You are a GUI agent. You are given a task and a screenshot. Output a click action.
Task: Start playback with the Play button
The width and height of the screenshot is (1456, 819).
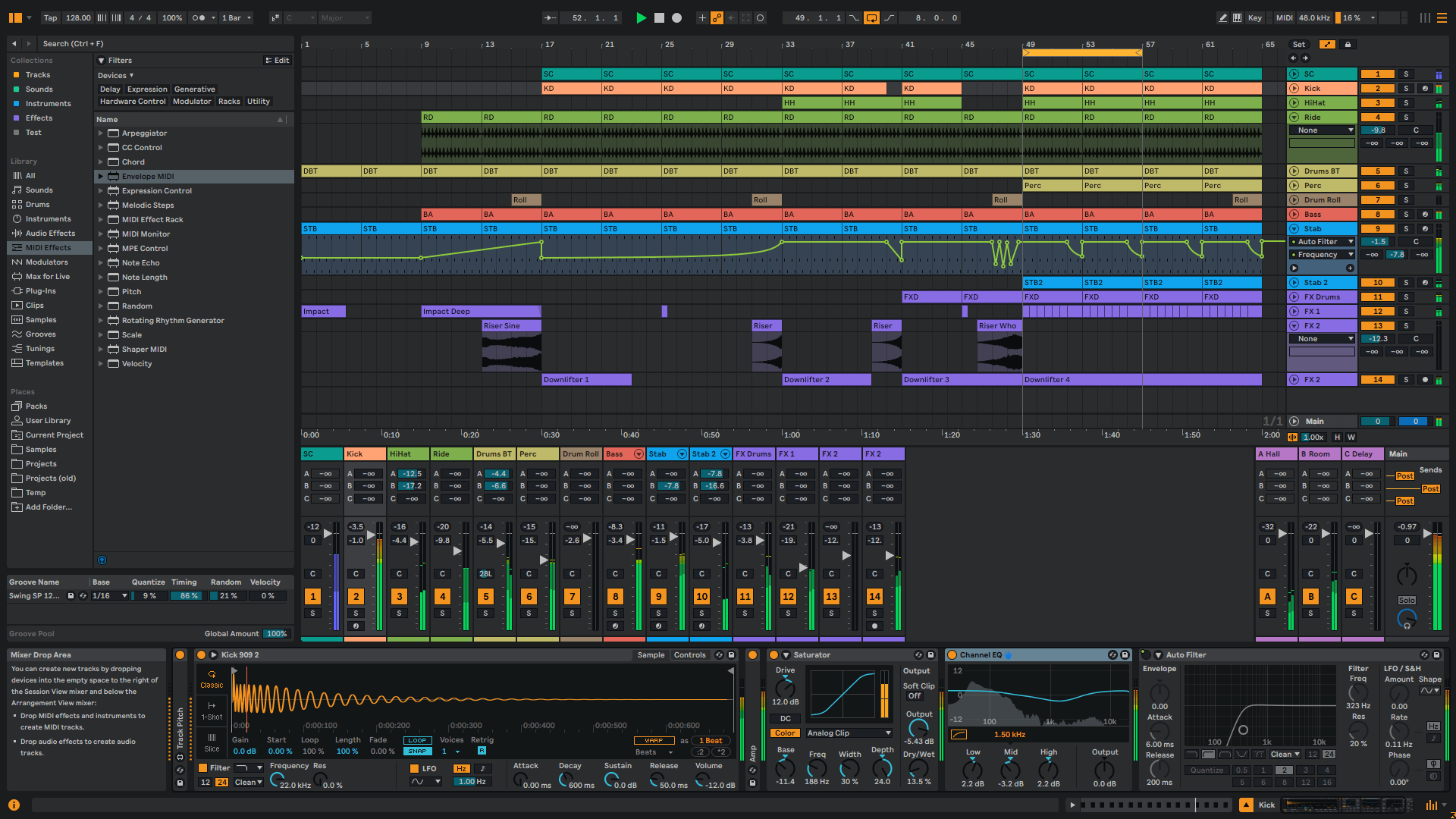[x=641, y=17]
